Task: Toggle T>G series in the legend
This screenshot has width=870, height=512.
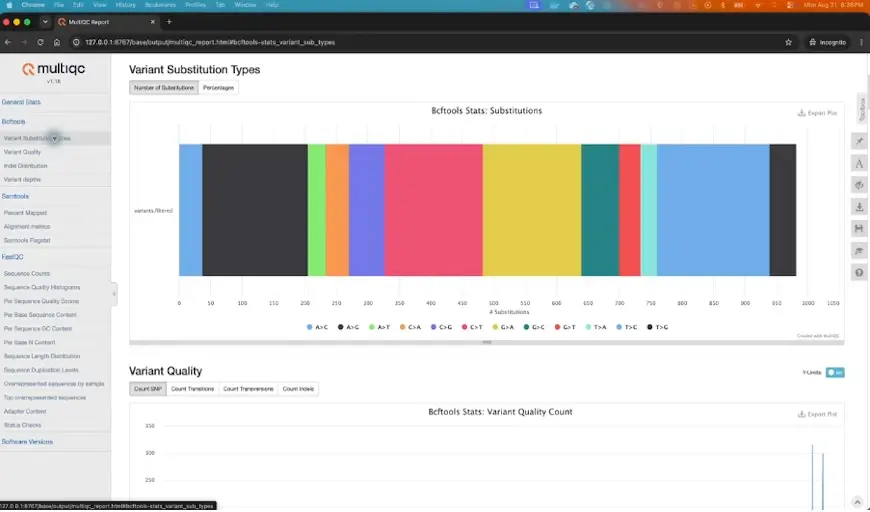Action: (x=657, y=327)
